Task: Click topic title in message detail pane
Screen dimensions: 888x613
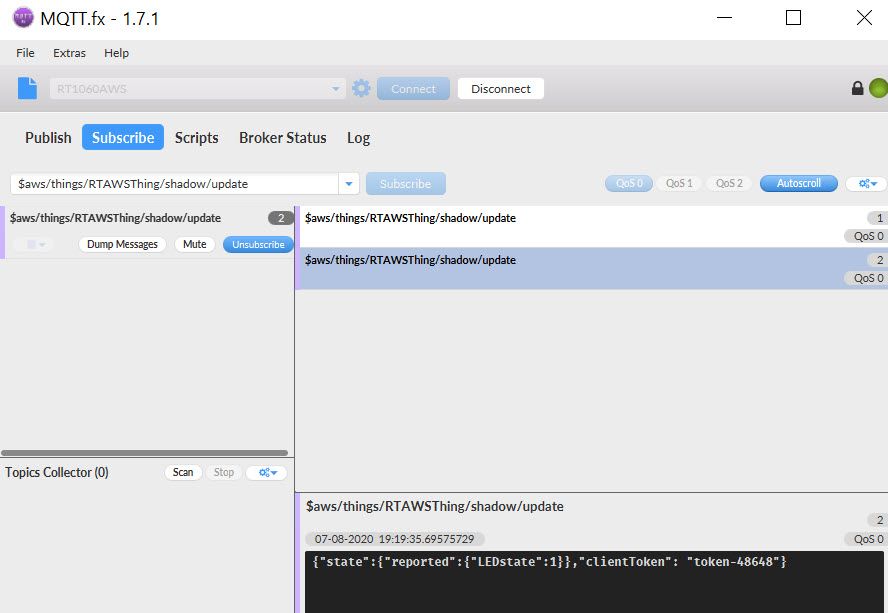Action: [x=435, y=506]
